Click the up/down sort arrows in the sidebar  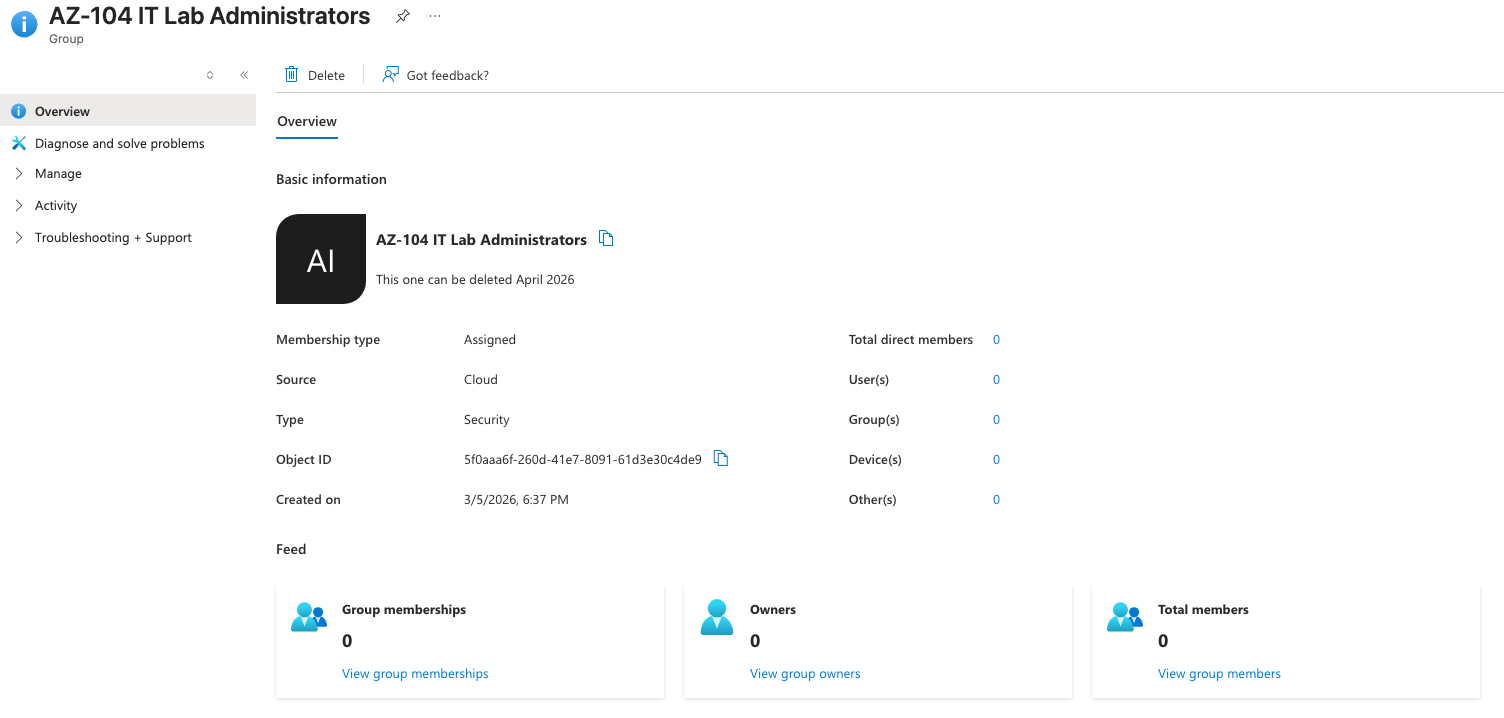pyautogui.click(x=210, y=75)
